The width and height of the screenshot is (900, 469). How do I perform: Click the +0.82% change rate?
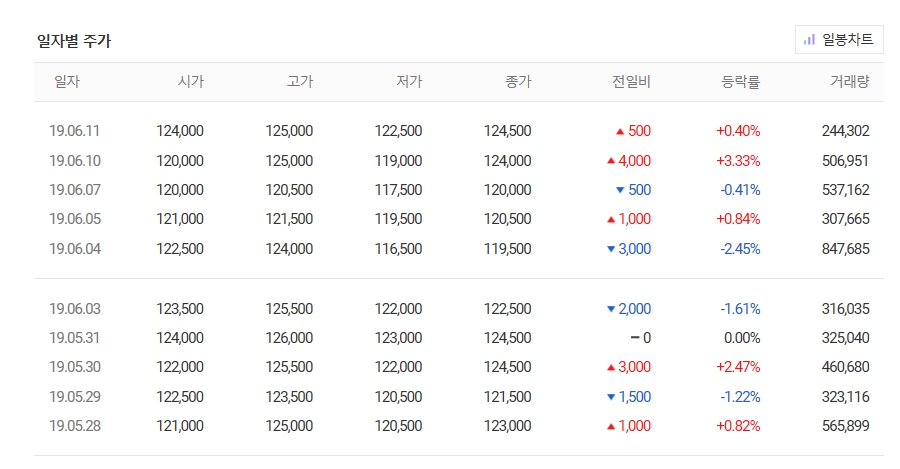738,426
